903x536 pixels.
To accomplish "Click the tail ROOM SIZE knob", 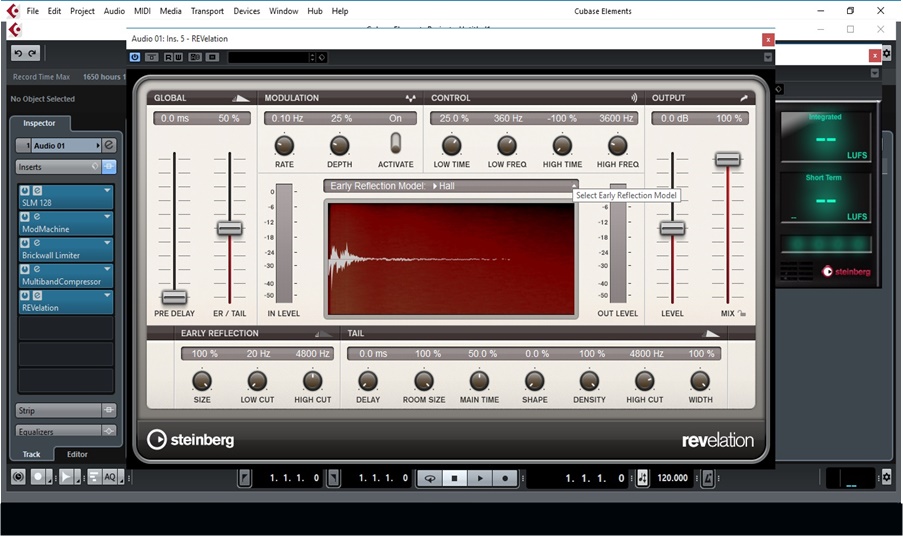I will coord(424,381).
